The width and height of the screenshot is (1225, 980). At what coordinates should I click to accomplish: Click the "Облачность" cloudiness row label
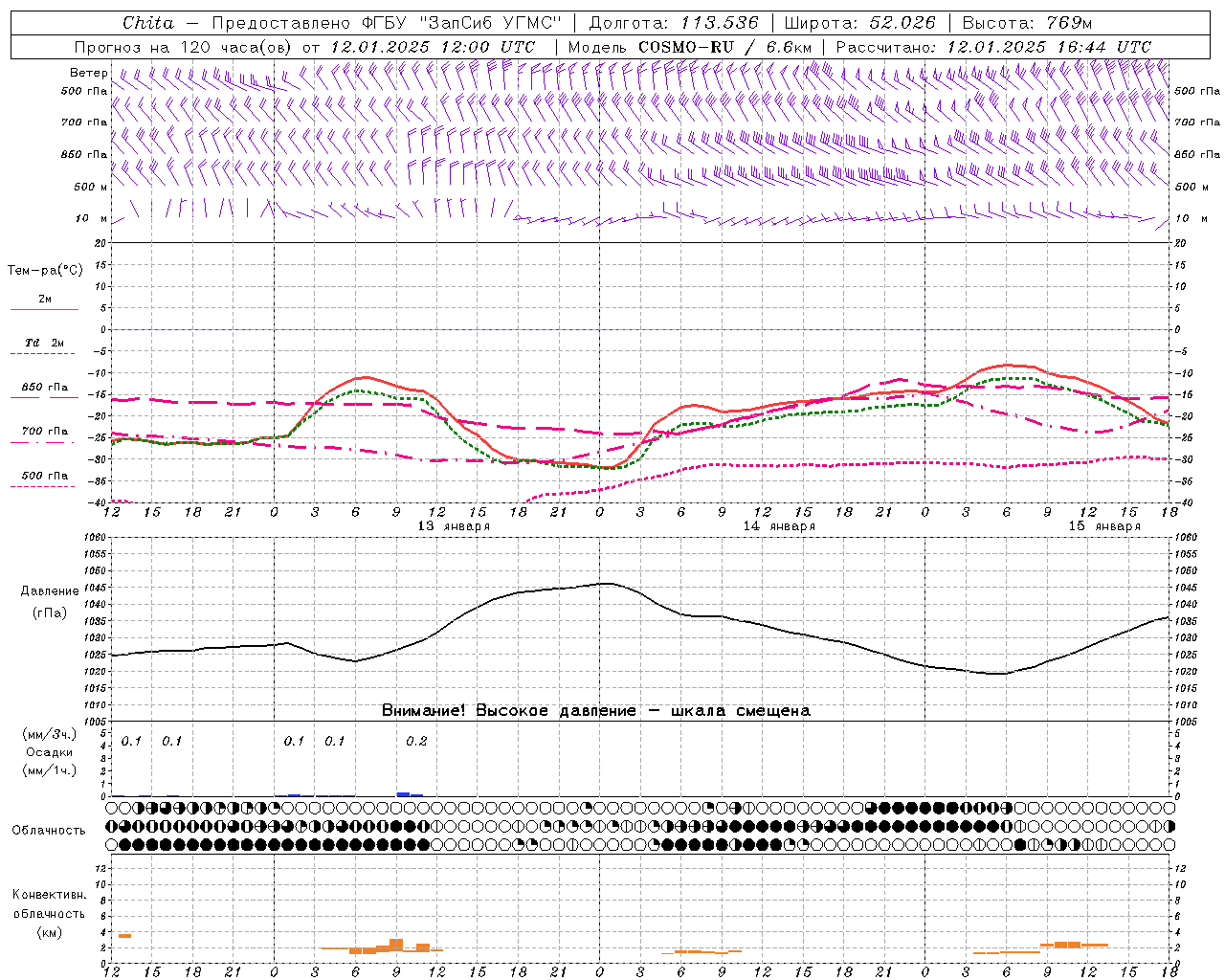point(49,831)
